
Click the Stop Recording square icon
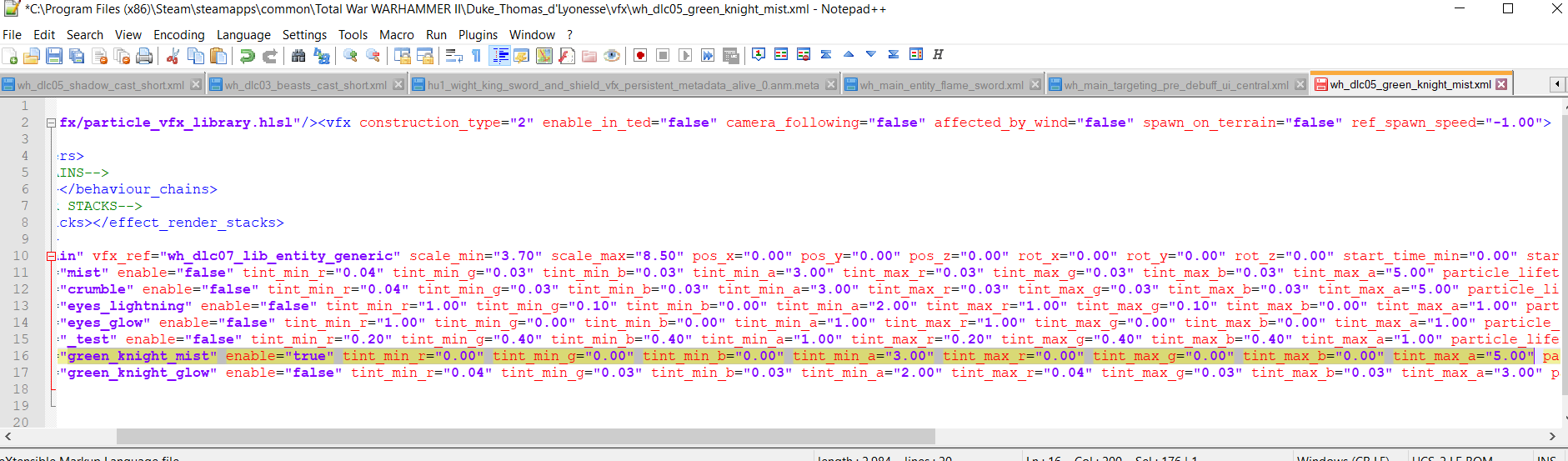click(x=663, y=56)
